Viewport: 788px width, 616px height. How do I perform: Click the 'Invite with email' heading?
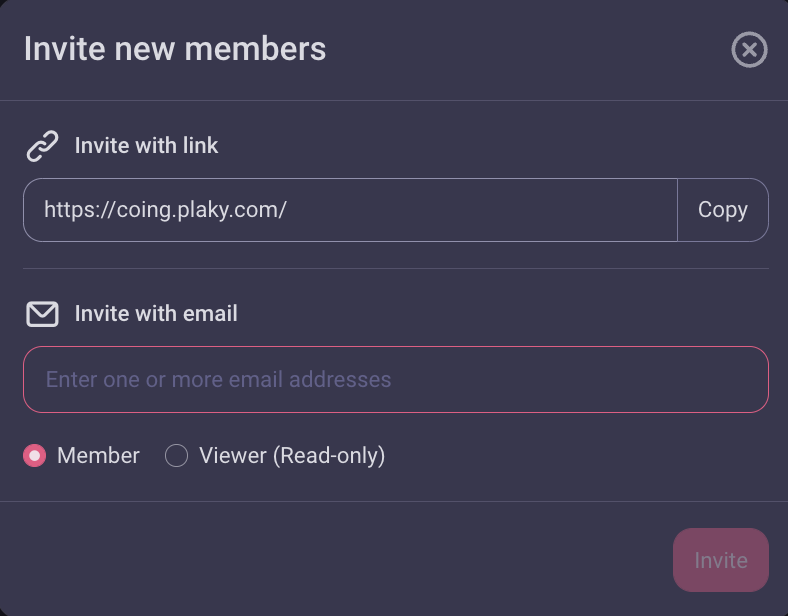(x=156, y=314)
